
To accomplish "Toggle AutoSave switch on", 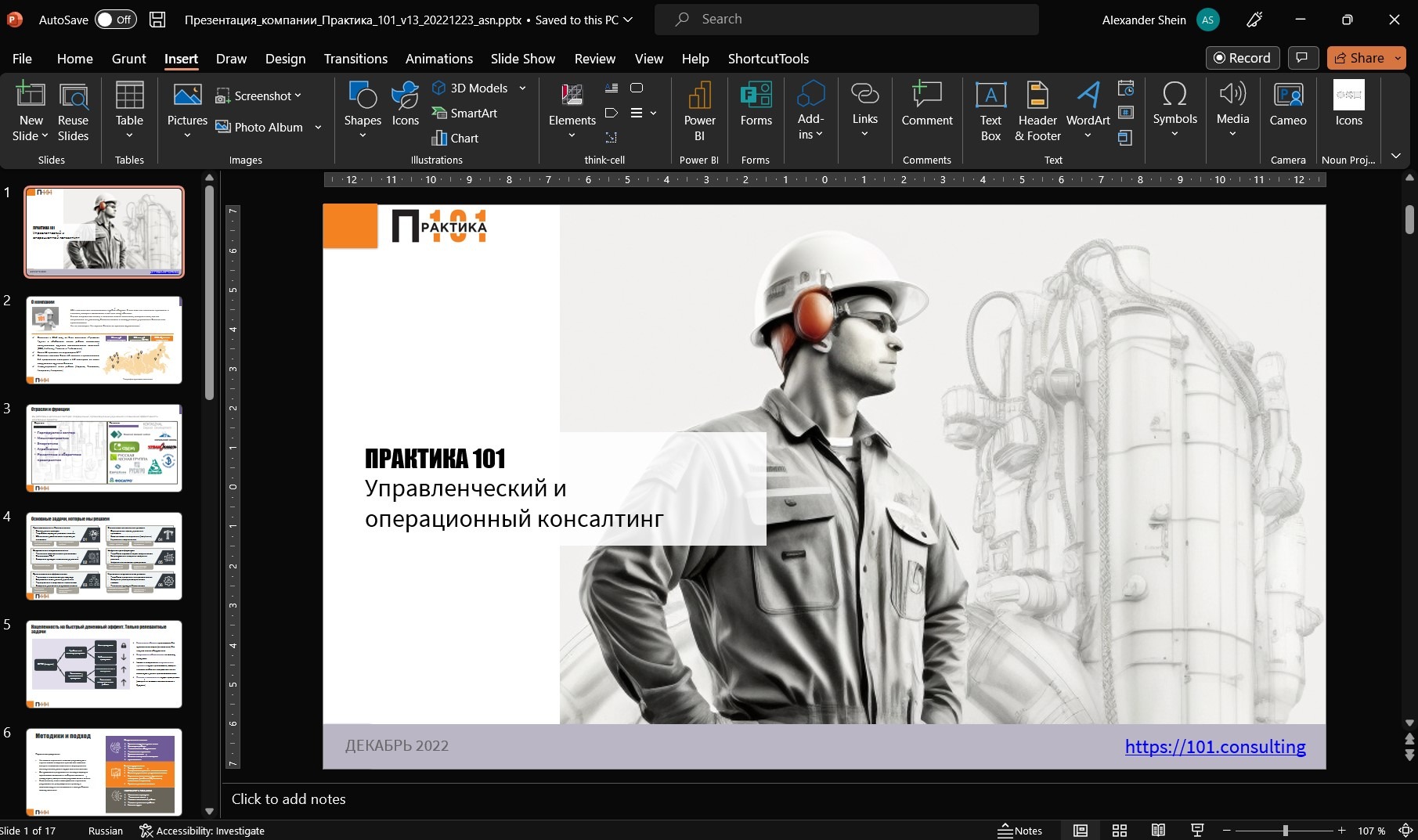I will coord(116,20).
